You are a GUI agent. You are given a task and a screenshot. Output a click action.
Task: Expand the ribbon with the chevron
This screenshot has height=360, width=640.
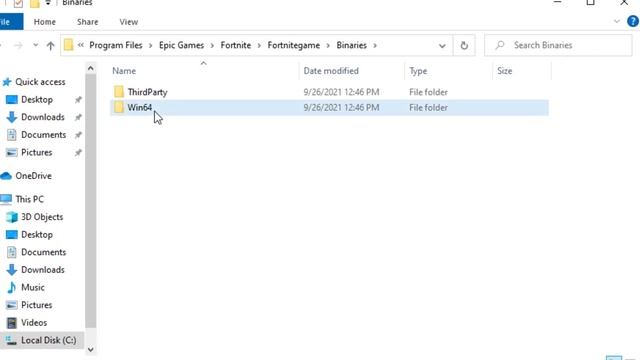(x=617, y=21)
